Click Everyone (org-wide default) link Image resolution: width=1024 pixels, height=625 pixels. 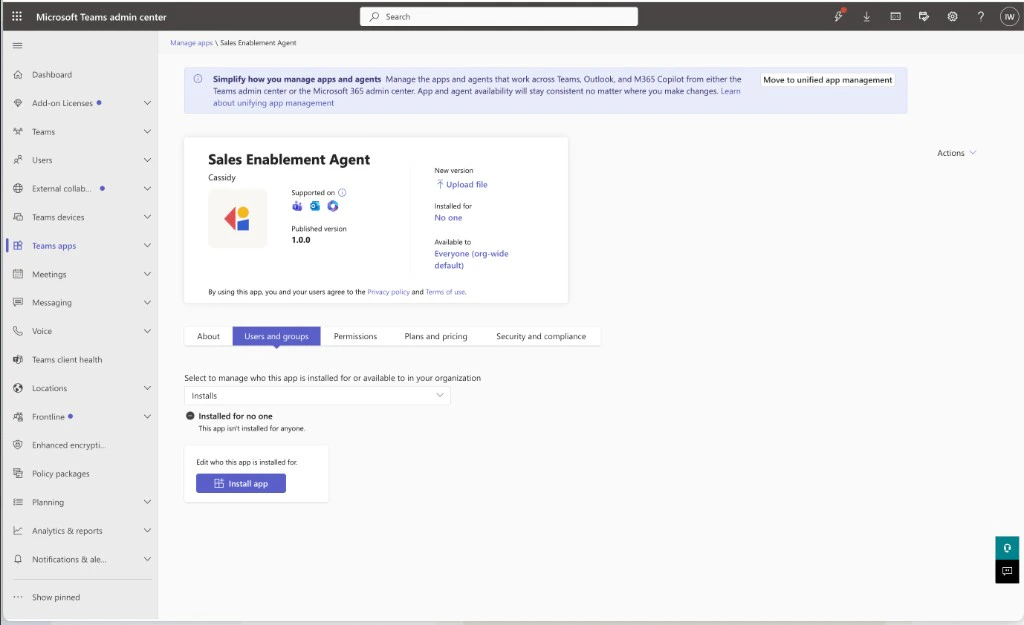point(472,259)
